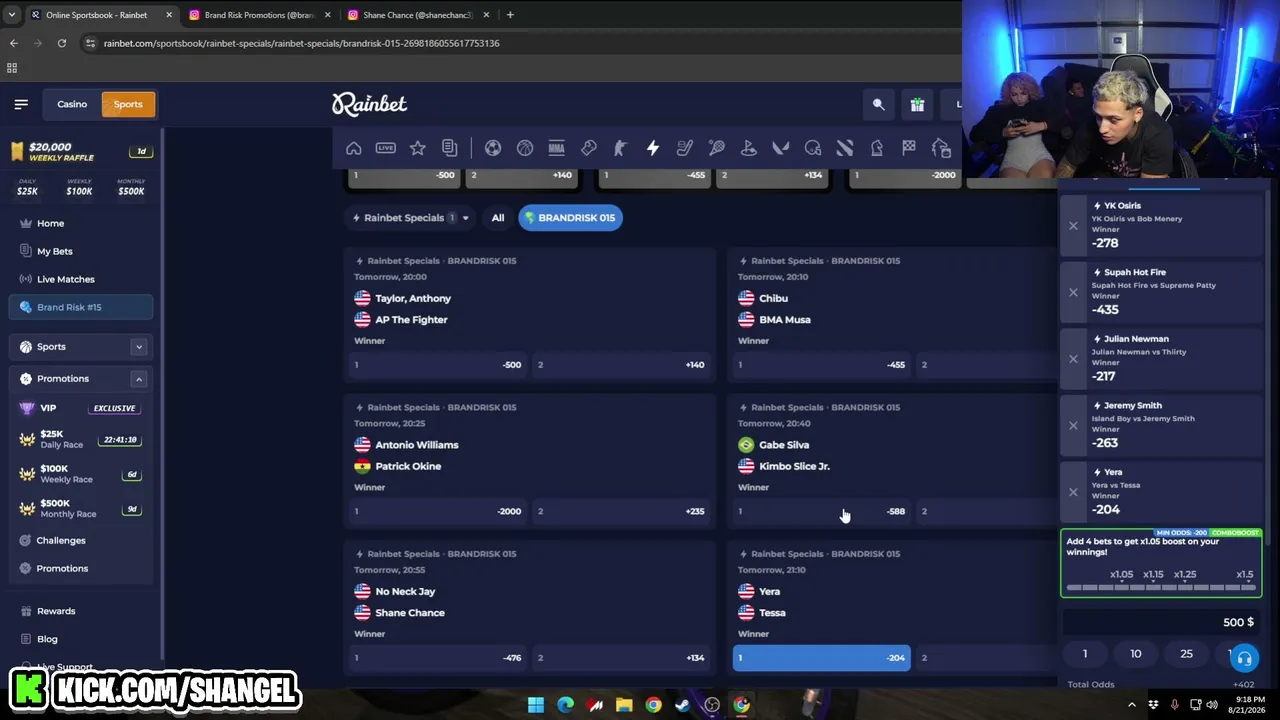Open My Bets in the sidebar
Viewport: 1280px width, 720px height.
coord(80,251)
